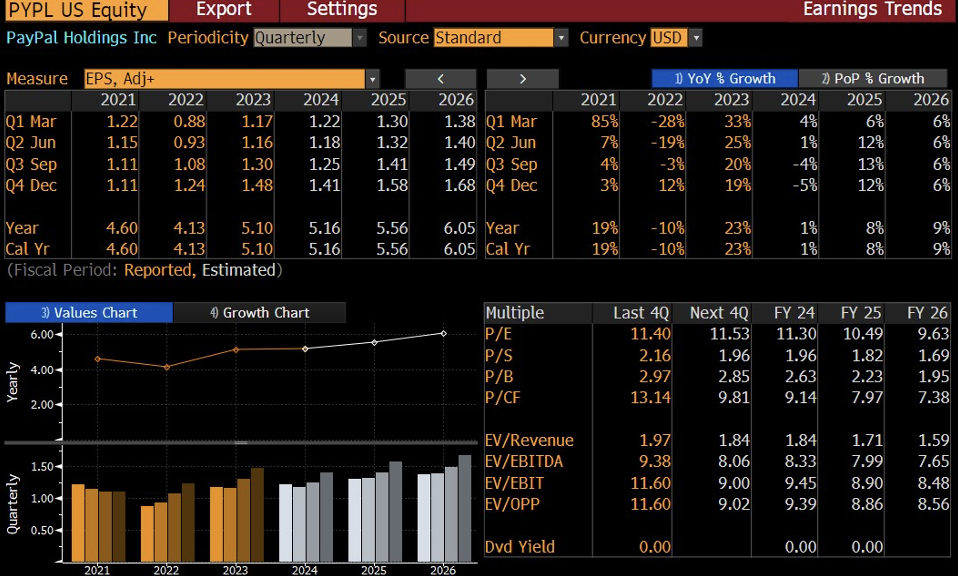Click the PYPL US Equity security field
958x576 pixels.
point(86,10)
